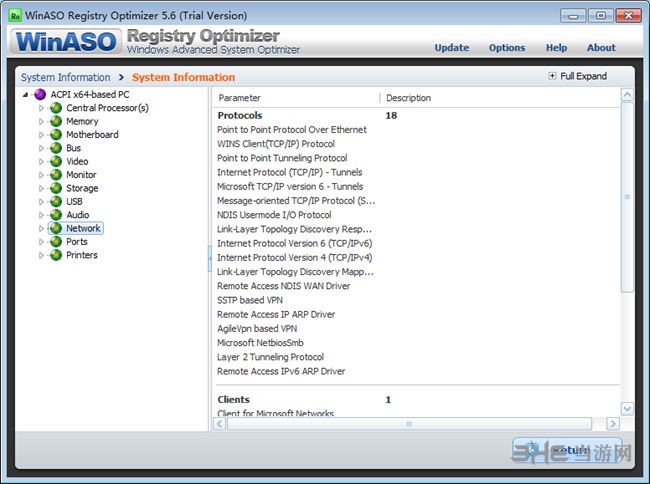Click the Ports globe icon
This screenshot has width=650, height=484.
(56, 242)
